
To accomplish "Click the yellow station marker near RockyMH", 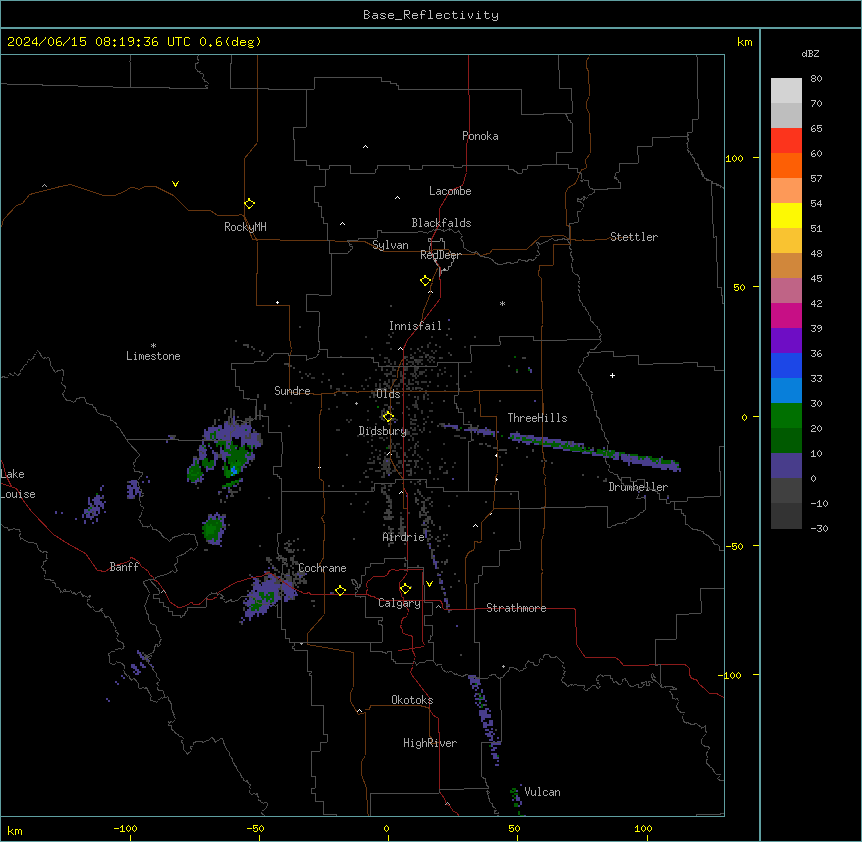I will (x=249, y=204).
